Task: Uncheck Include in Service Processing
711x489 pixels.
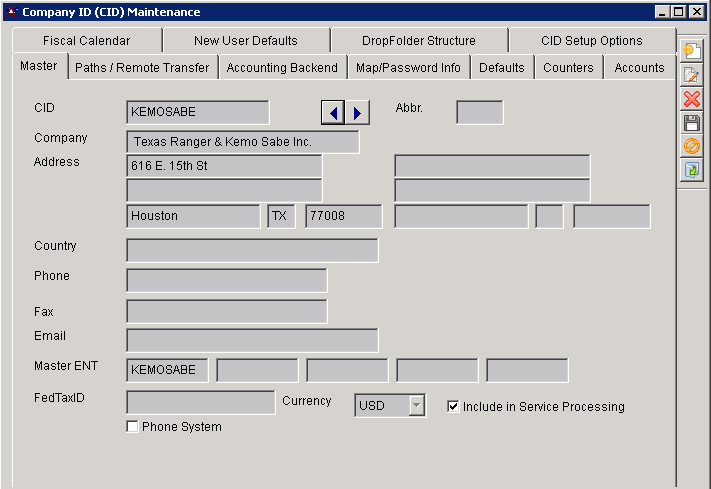Action: (453, 407)
